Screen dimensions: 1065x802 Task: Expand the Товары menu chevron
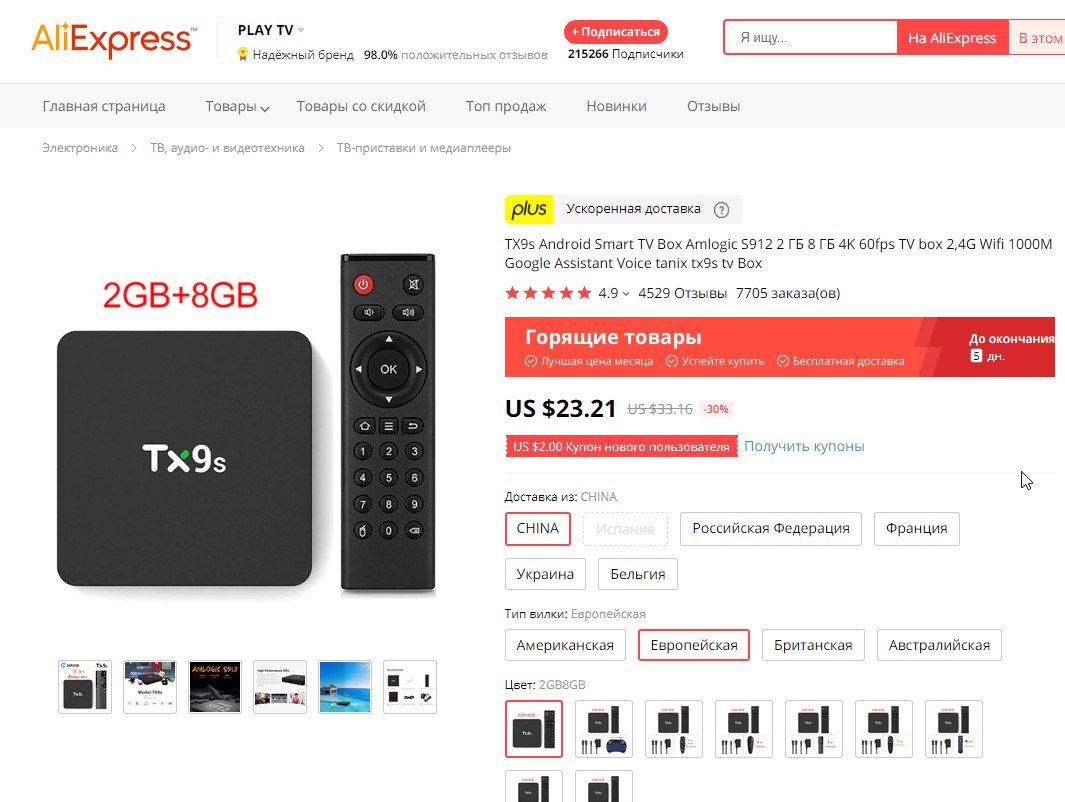coord(265,108)
